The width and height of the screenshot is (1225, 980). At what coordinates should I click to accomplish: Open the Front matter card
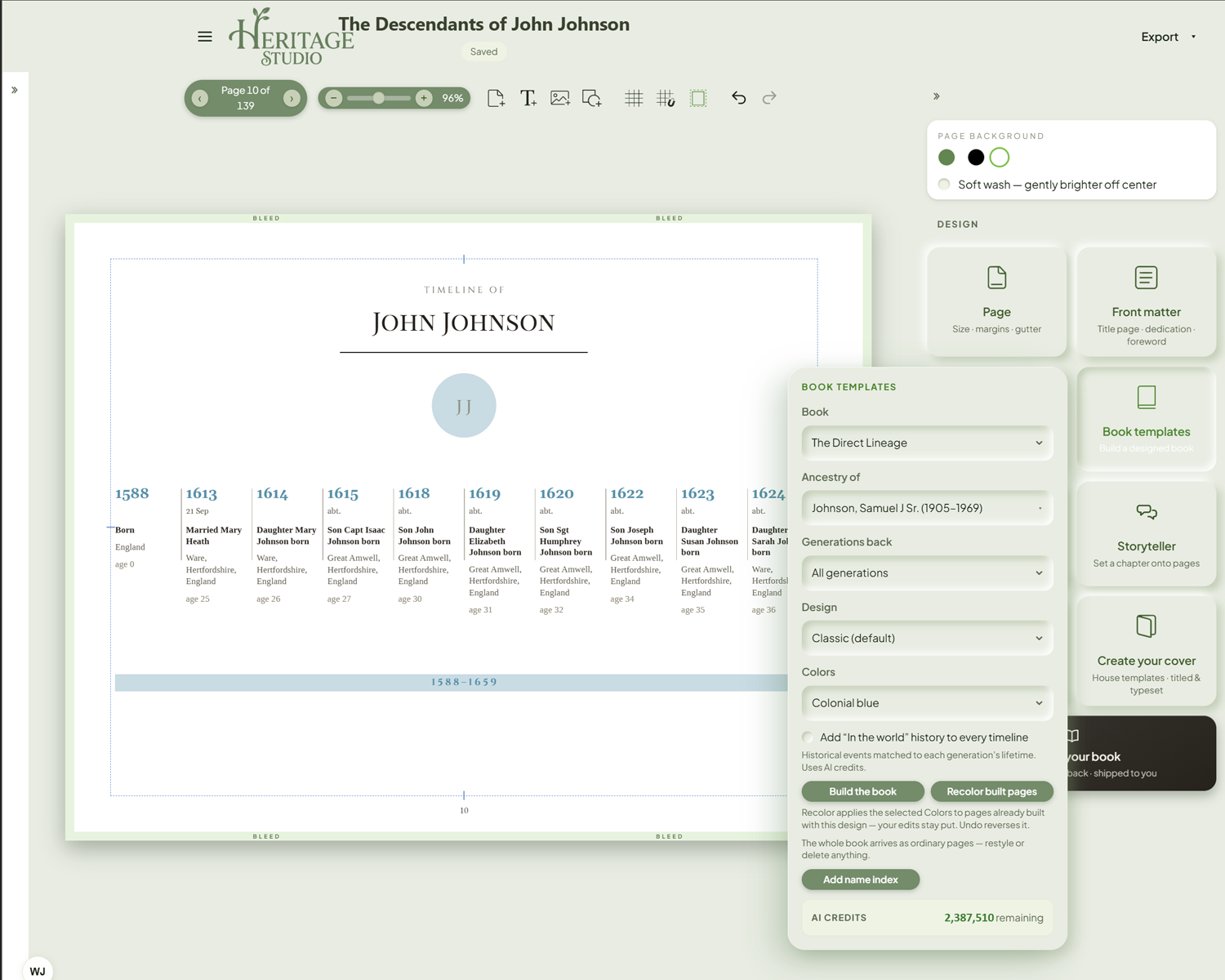(1147, 301)
